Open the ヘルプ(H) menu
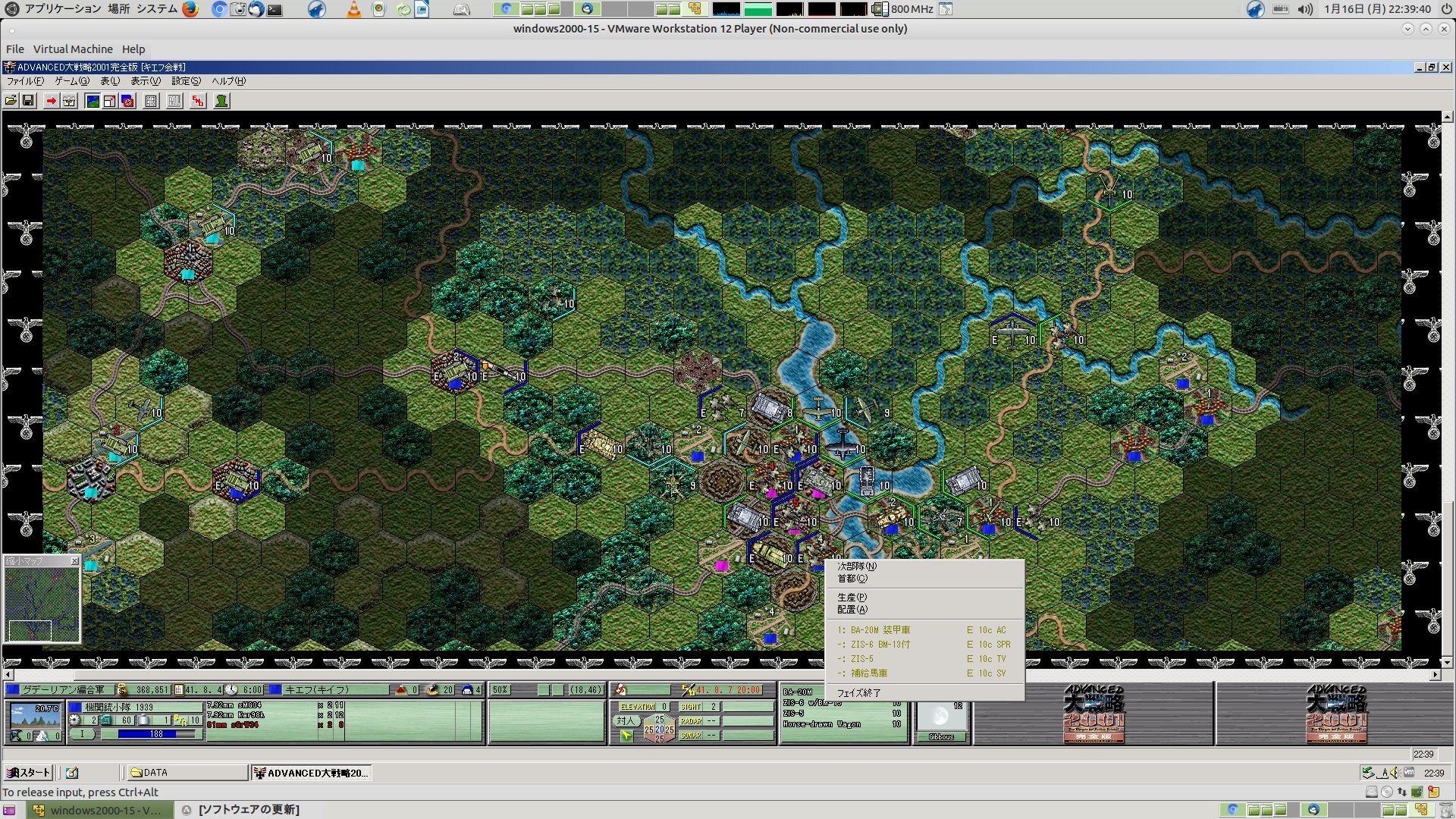Screen dimensions: 1456x819 [228, 81]
